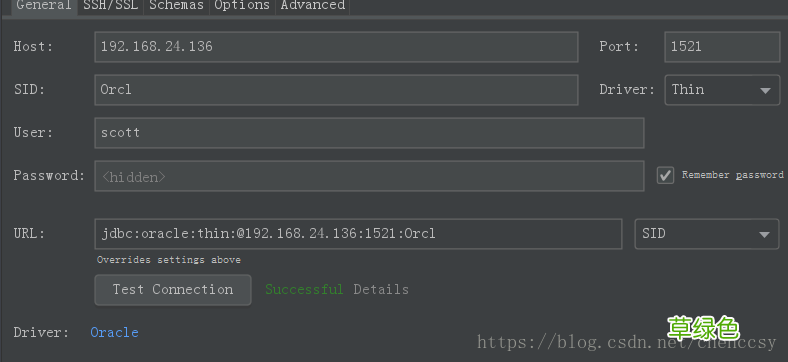Click the Remember password label

(x=733, y=175)
